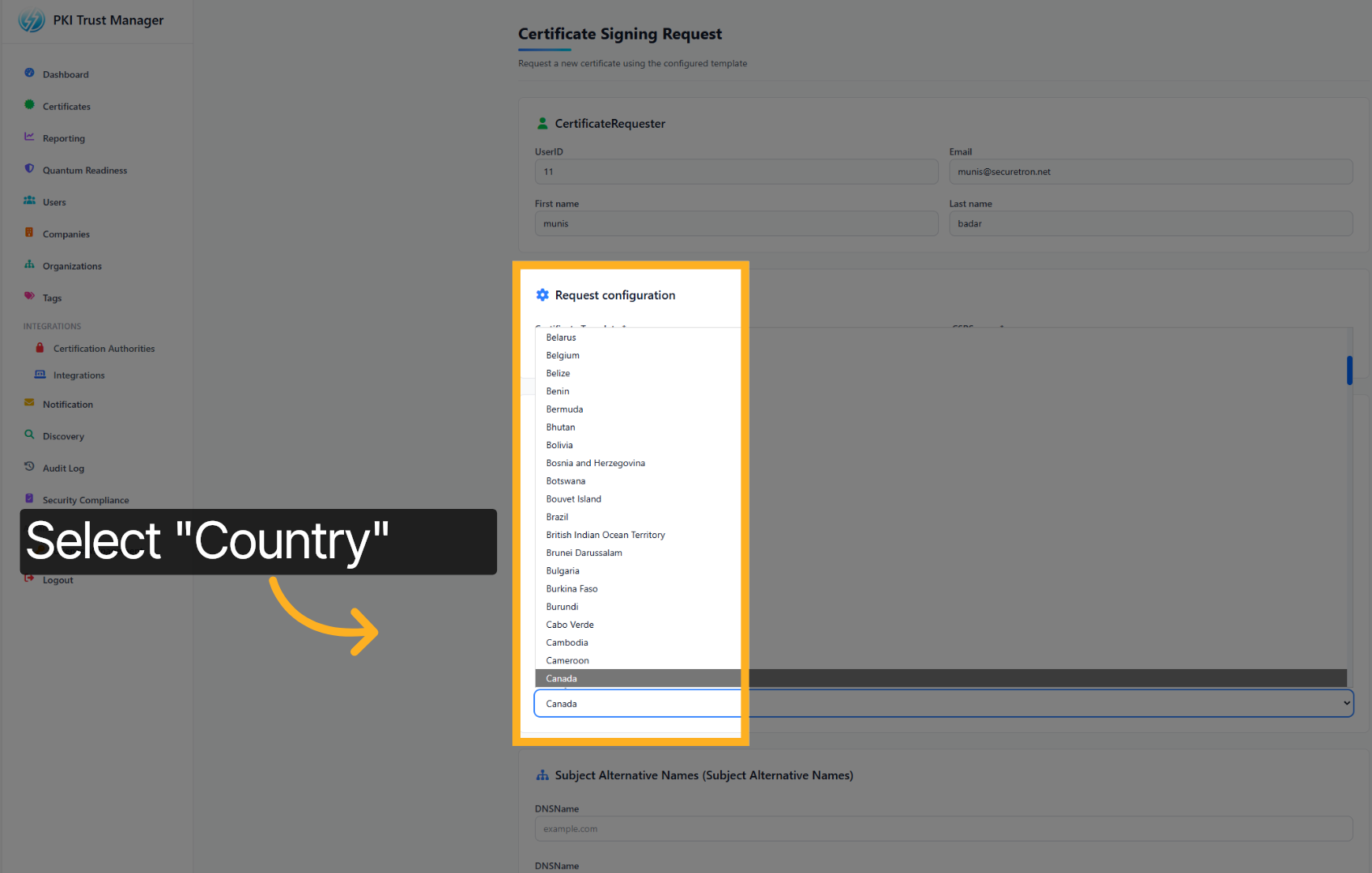Click the Quantum Readiness icon
Viewport: 1372px width, 873px height.
pyautogui.click(x=30, y=170)
